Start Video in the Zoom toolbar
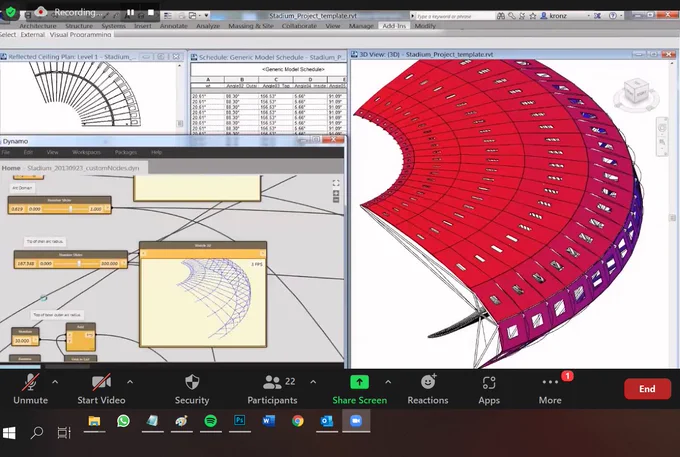 [x=101, y=389]
